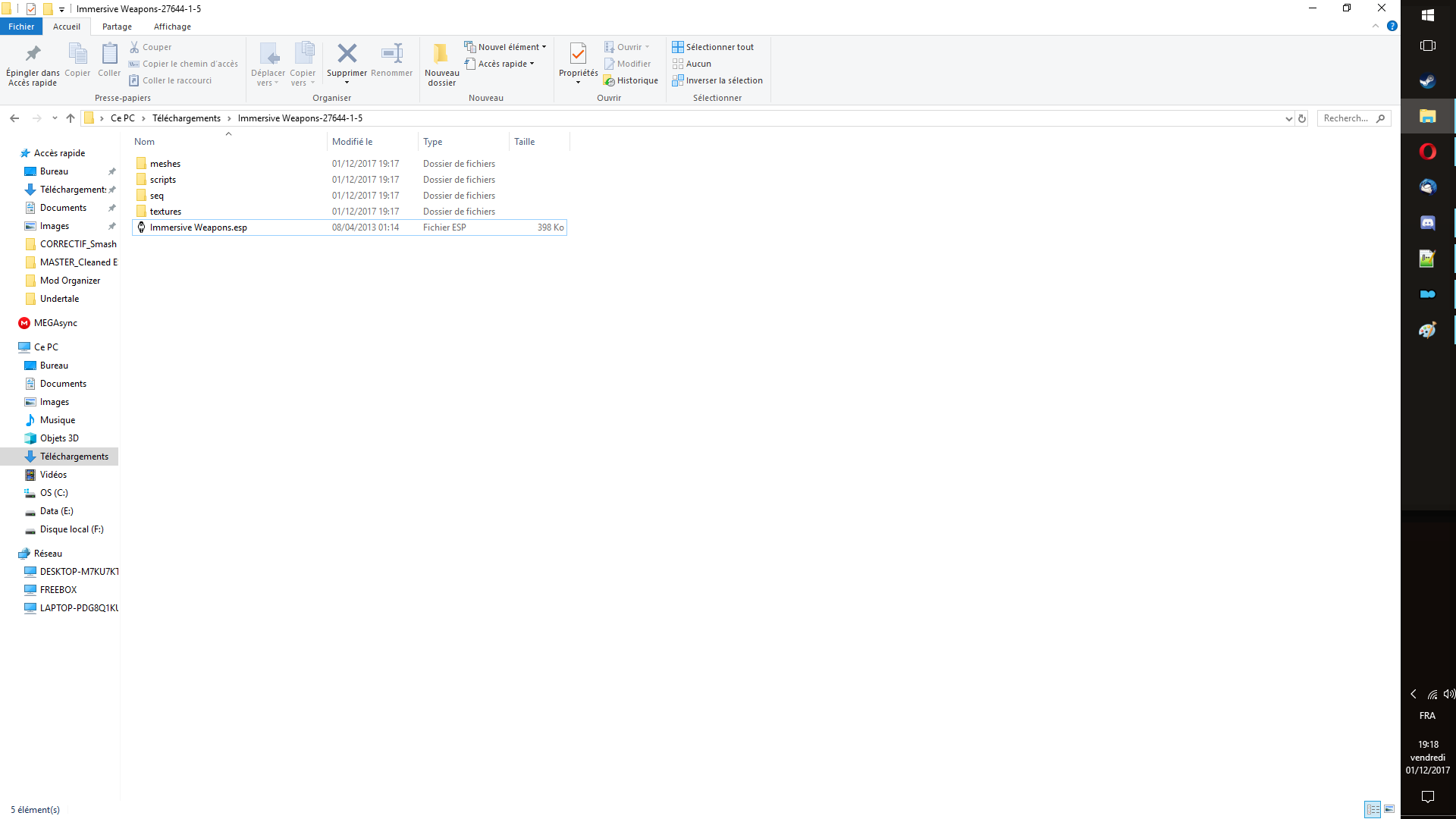Open Musique under Ce PC
1456x819 pixels.
click(58, 420)
